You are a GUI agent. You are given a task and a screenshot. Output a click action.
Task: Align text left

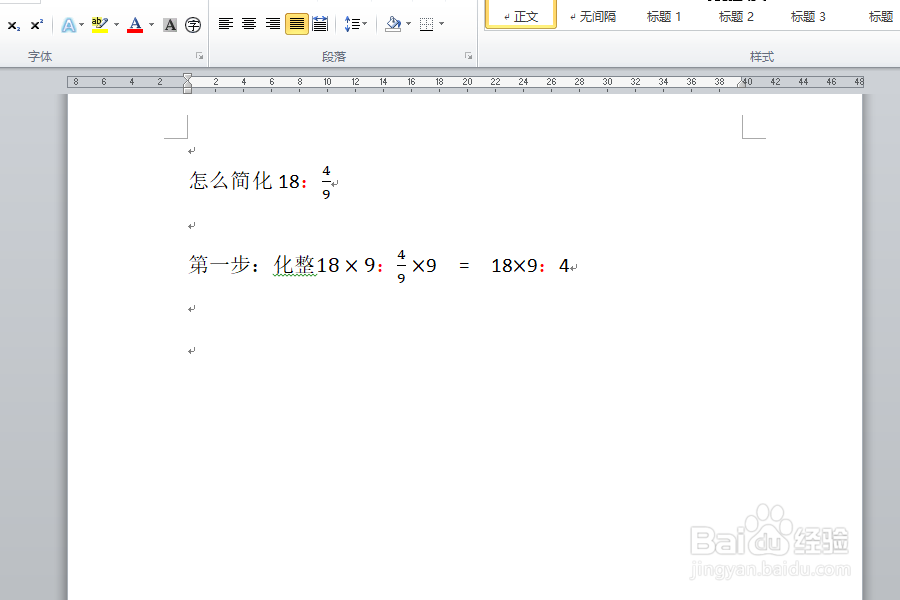(x=226, y=24)
